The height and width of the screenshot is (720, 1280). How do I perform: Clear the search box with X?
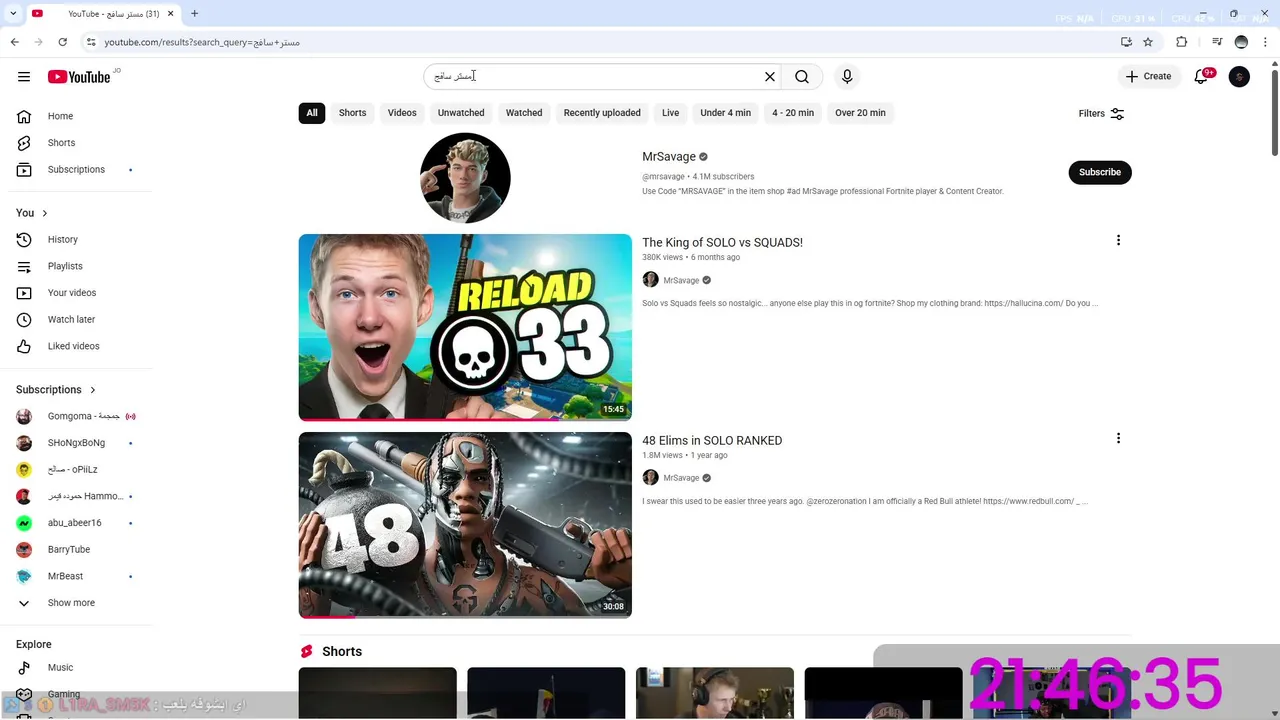tap(770, 76)
